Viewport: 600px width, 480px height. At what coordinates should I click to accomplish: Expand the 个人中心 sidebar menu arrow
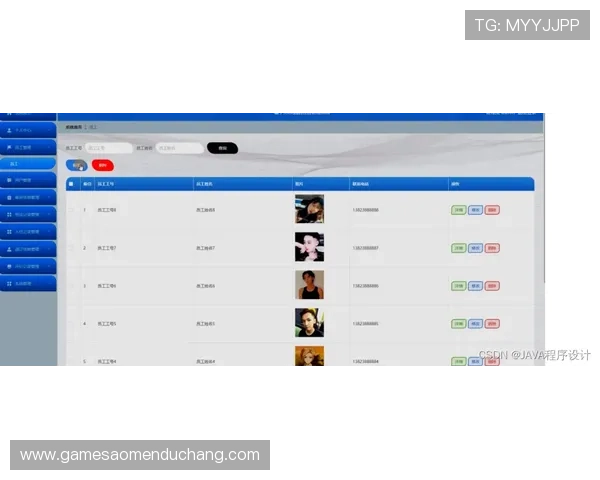tap(50, 130)
